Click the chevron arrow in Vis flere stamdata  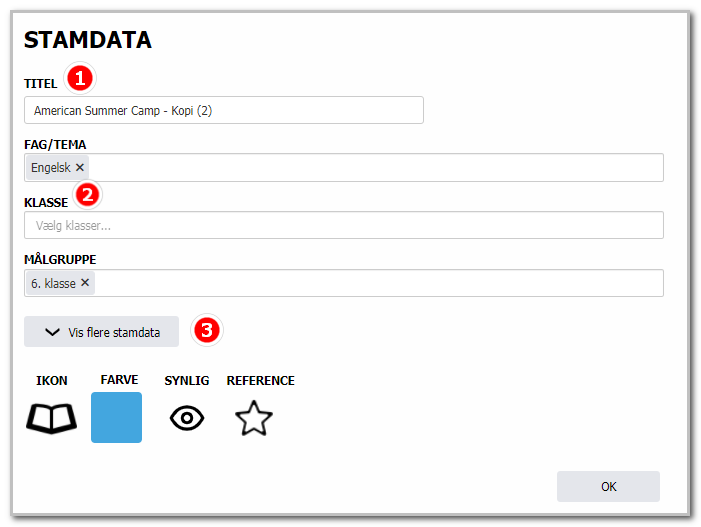52,332
